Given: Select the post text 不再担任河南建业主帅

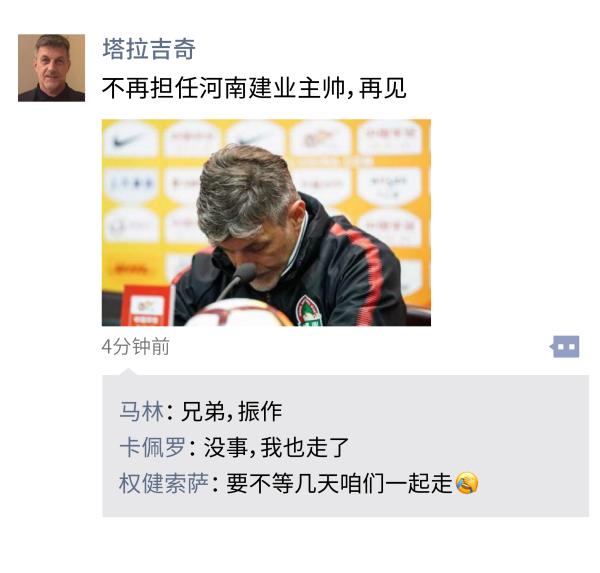Looking at the screenshot, I should [x=223, y=88].
